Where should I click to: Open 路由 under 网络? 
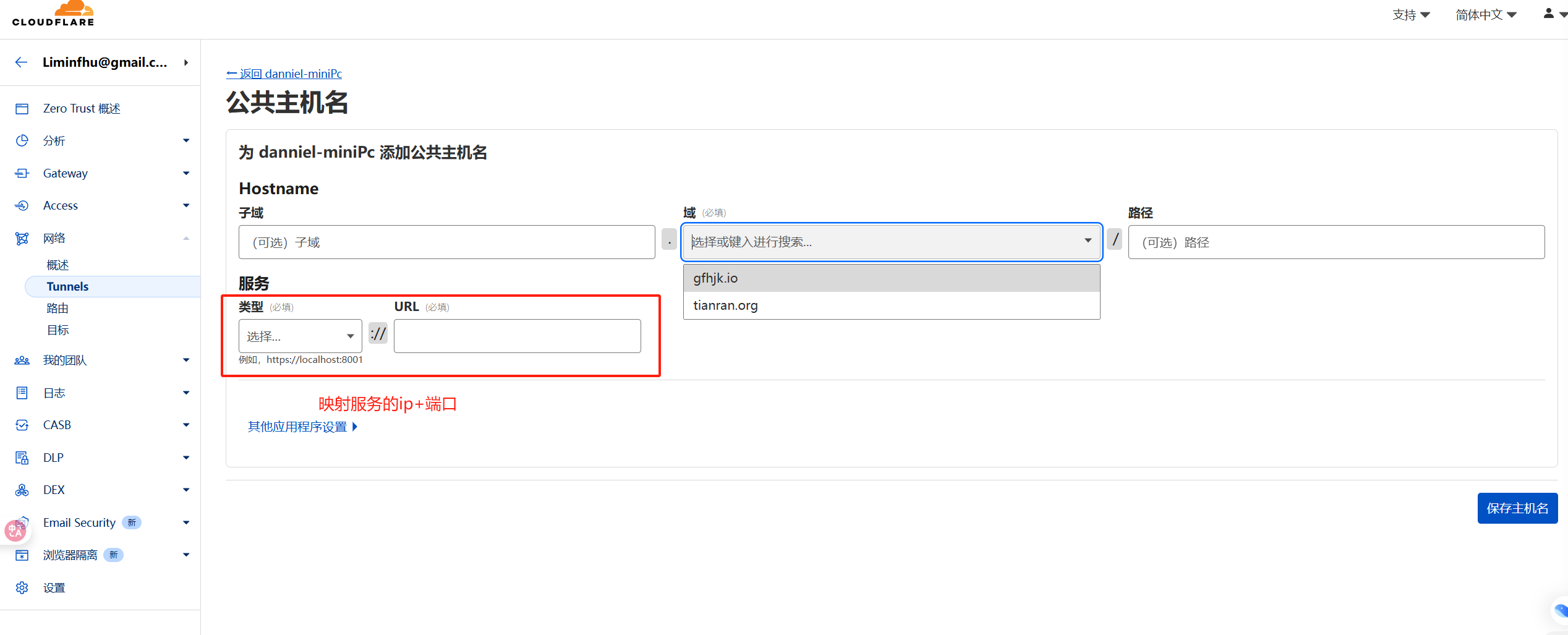coord(58,308)
